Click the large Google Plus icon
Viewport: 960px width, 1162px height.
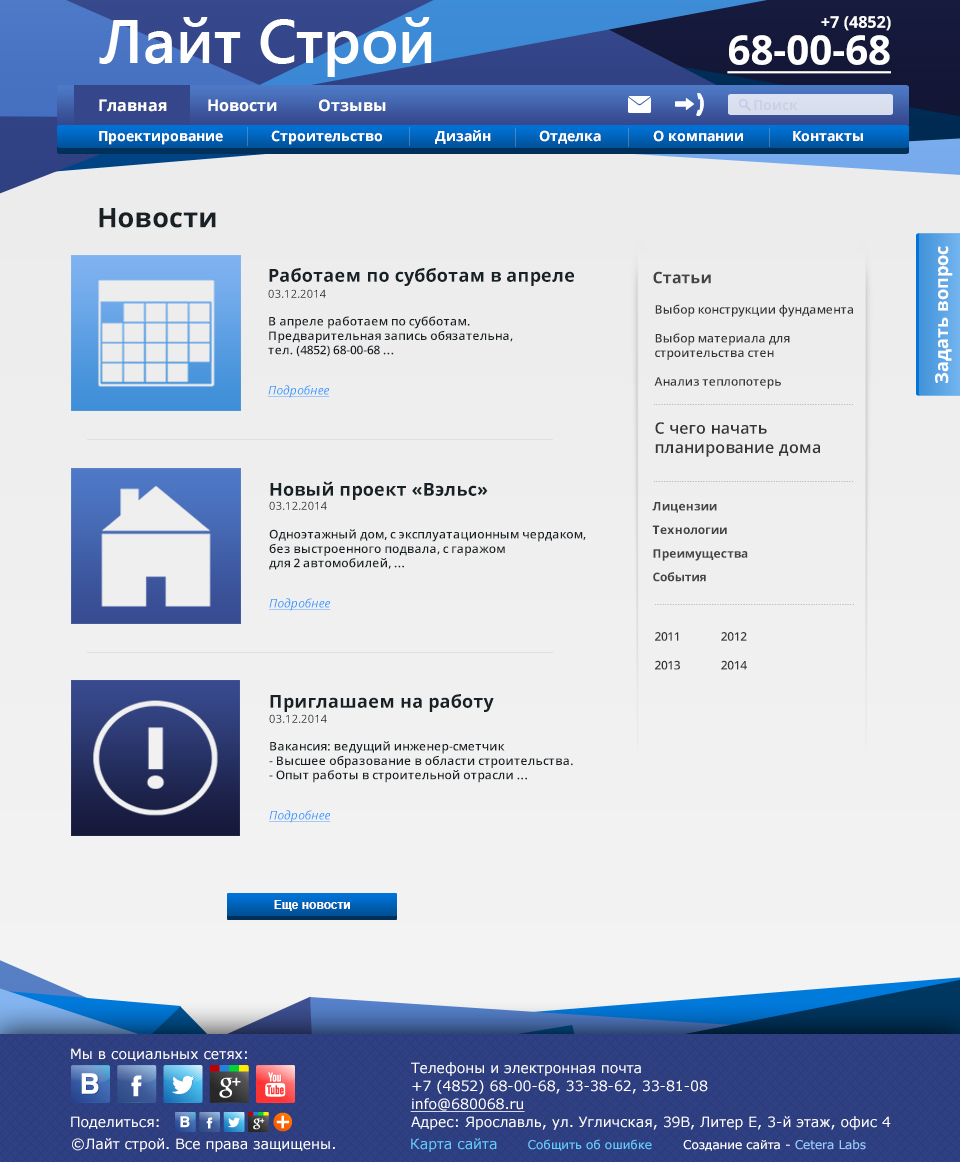click(x=229, y=1084)
